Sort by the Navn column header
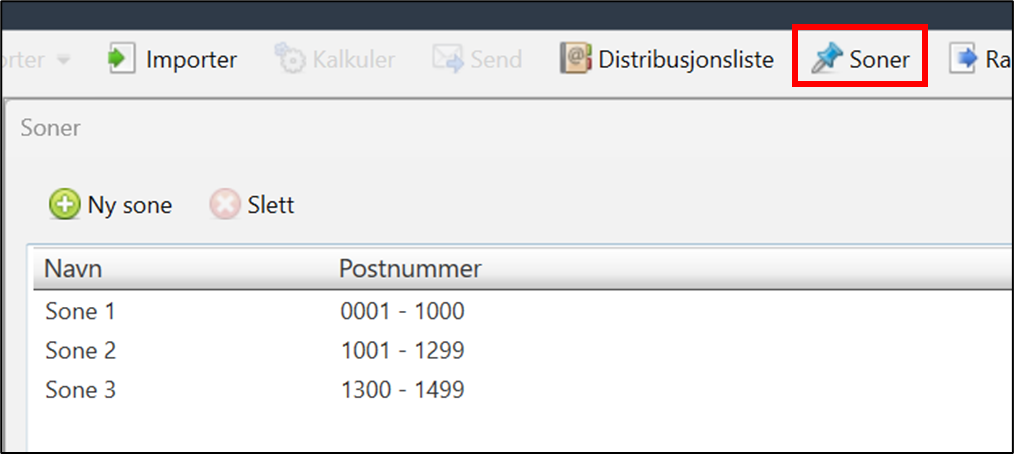 (x=73, y=269)
